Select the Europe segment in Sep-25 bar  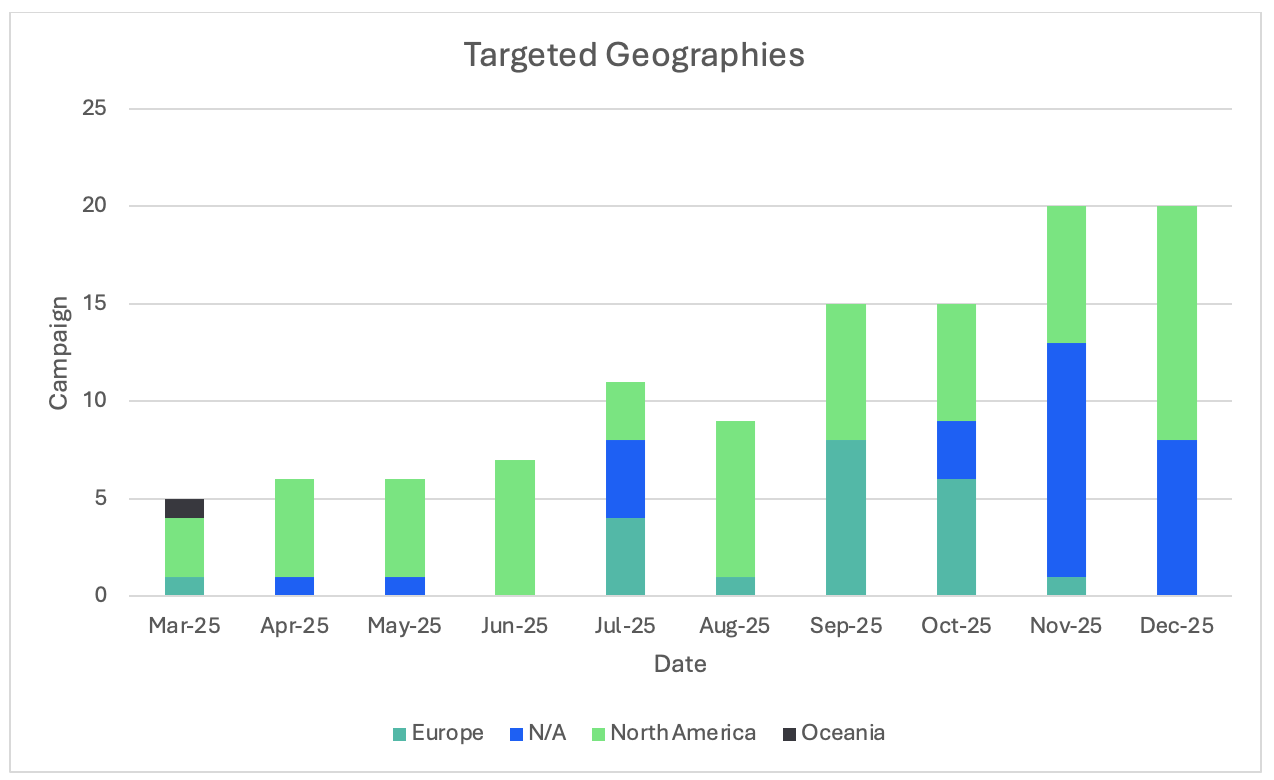(845, 518)
